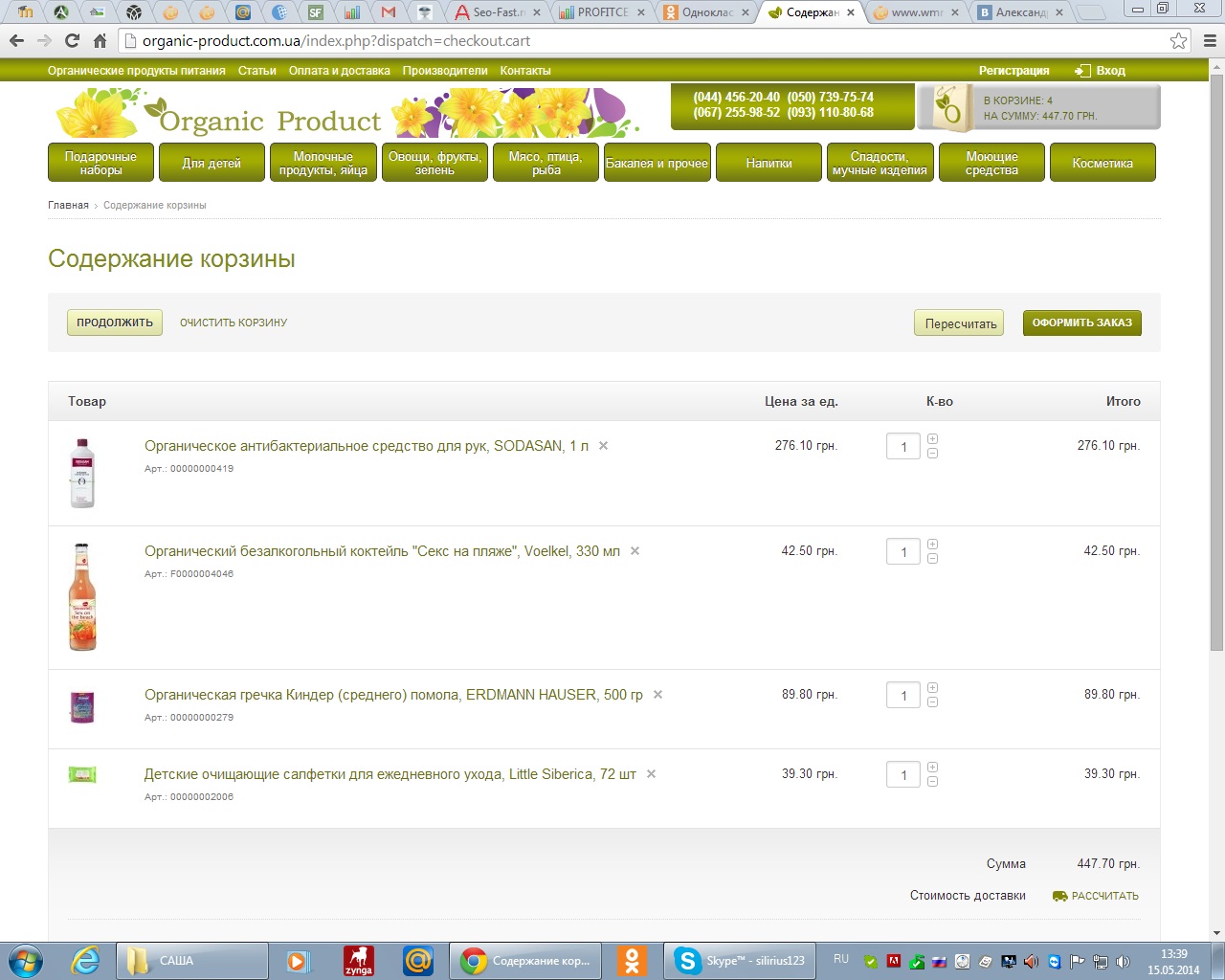
Task: Remove SODASAN hand cleanser from cart
Action: (x=603, y=446)
